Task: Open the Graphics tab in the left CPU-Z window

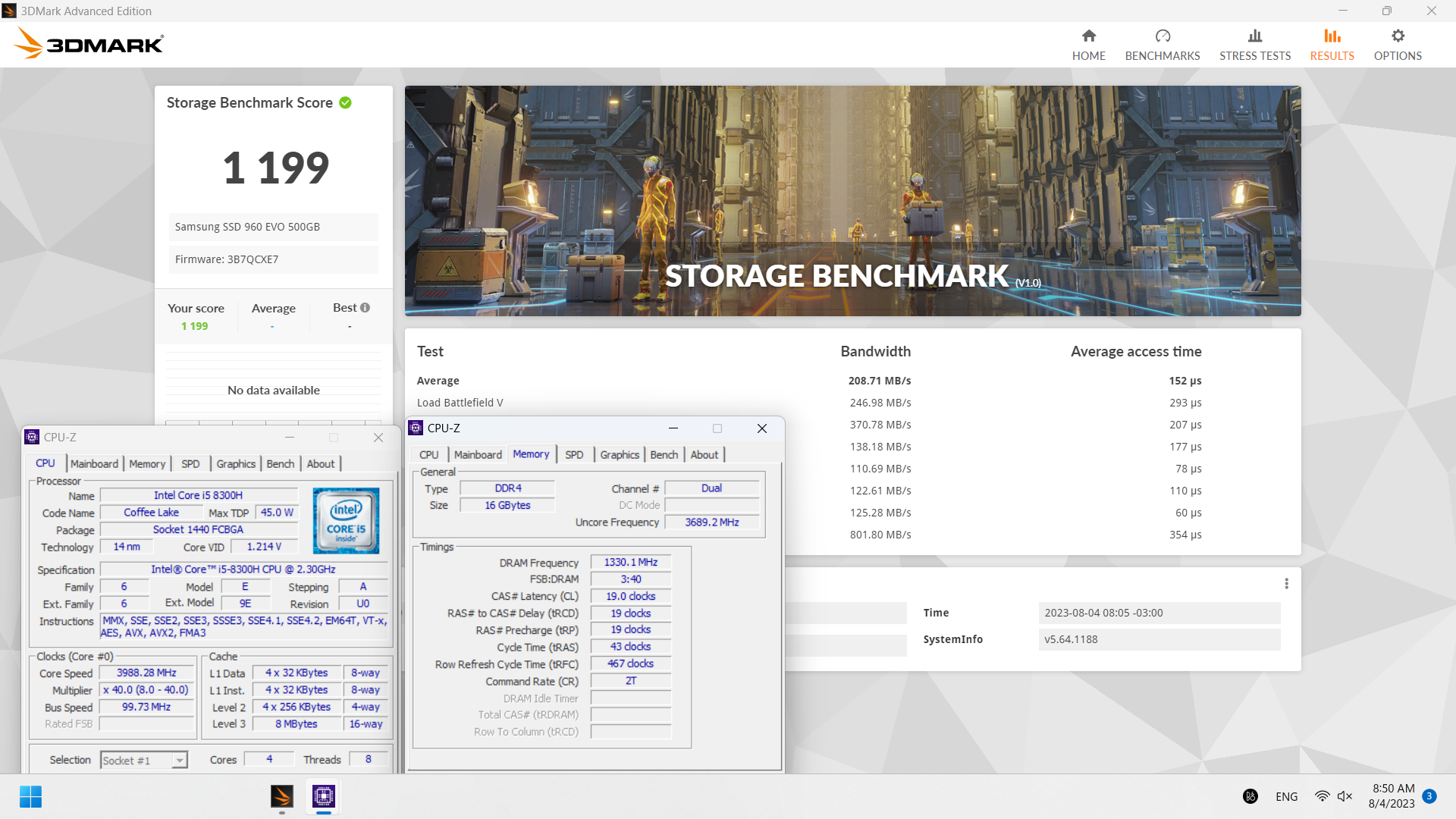Action: coord(236,463)
